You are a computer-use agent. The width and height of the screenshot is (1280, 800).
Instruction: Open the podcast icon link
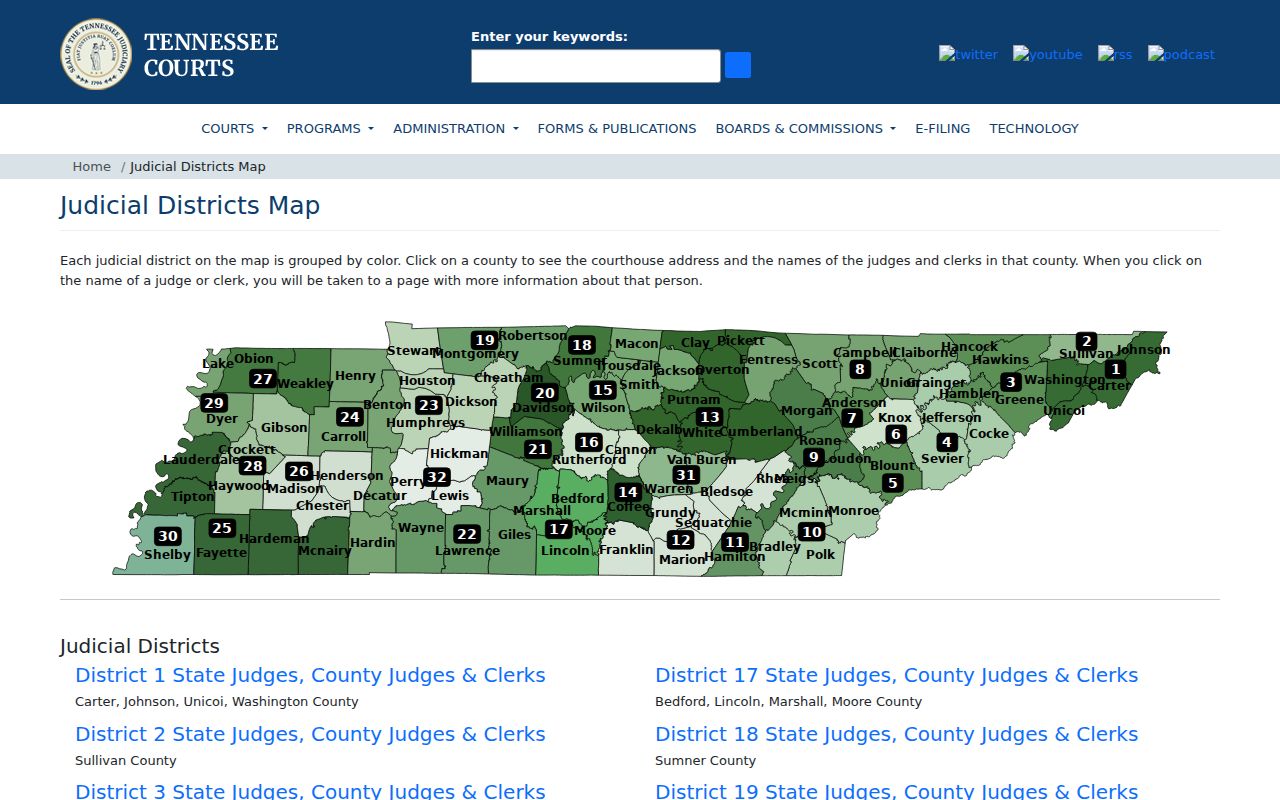tap(1181, 54)
